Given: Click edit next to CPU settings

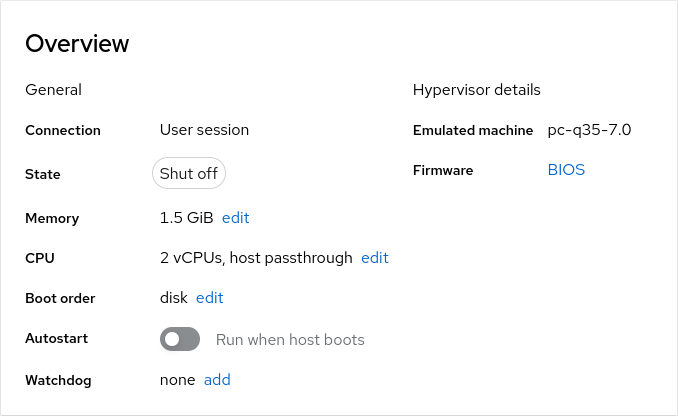Looking at the screenshot, I should click(374, 258).
